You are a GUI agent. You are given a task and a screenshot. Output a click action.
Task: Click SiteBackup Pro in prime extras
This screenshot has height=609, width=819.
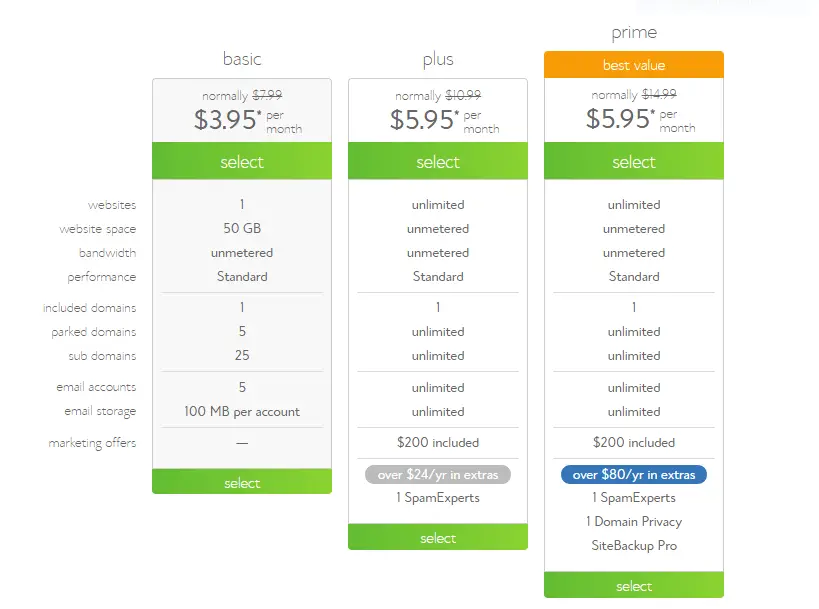(x=634, y=545)
